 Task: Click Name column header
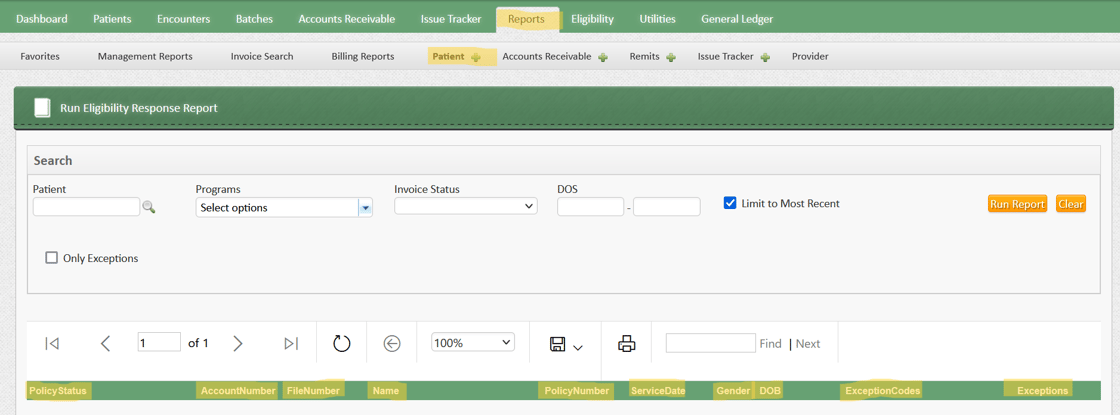click(x=386, y=391)
